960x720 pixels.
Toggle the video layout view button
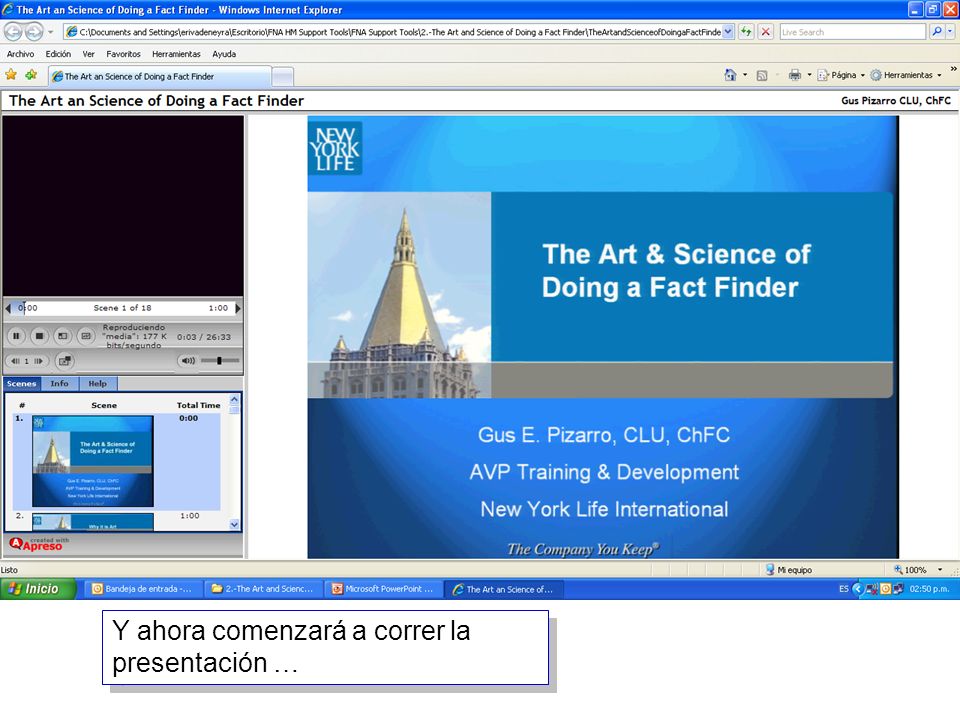click(62, 336)
